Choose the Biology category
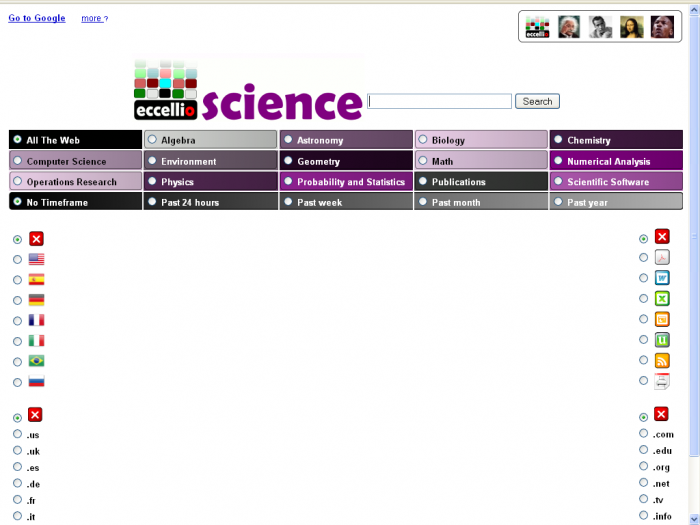Image resolution: width=700 pixels, height=525 pixels. 481,140
